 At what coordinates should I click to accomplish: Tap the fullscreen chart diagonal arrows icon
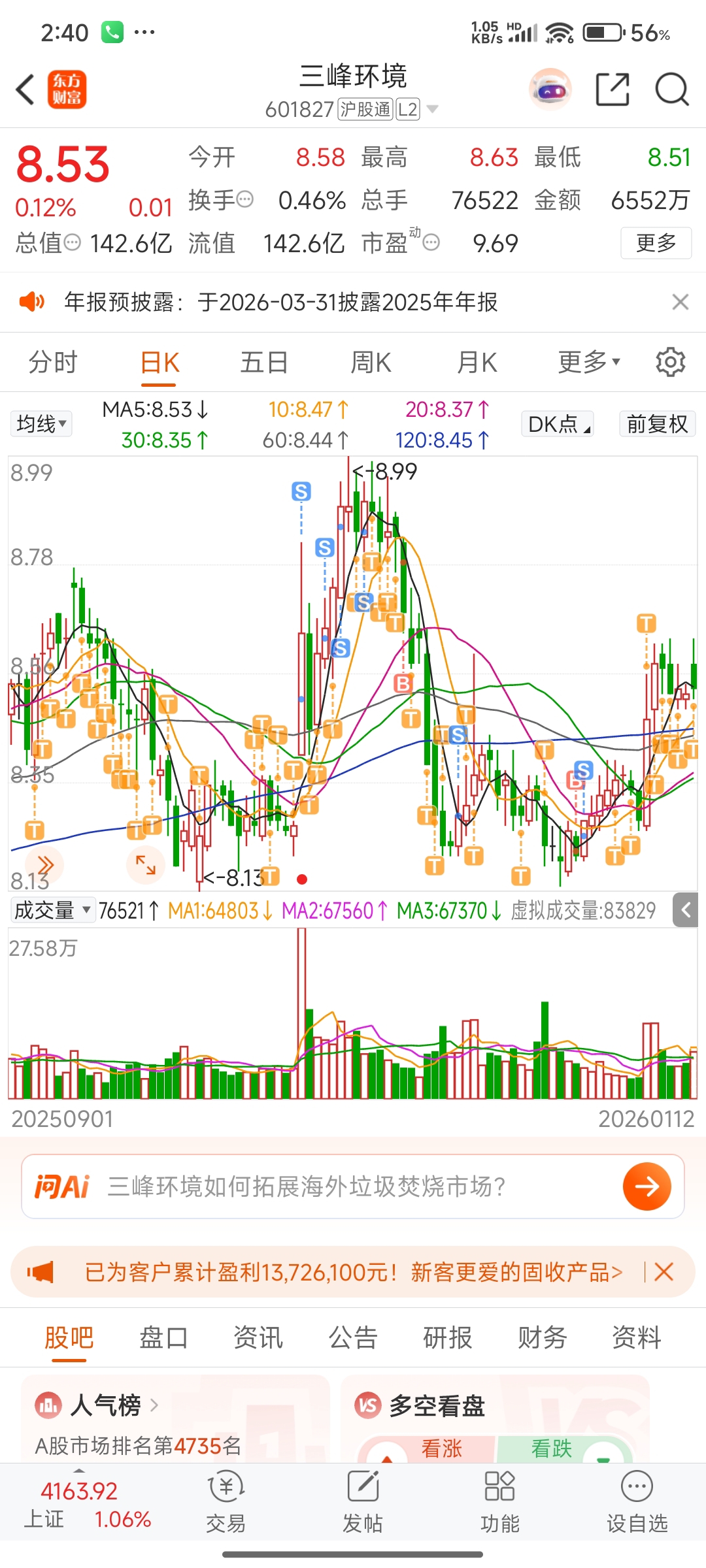pos(145,865)
